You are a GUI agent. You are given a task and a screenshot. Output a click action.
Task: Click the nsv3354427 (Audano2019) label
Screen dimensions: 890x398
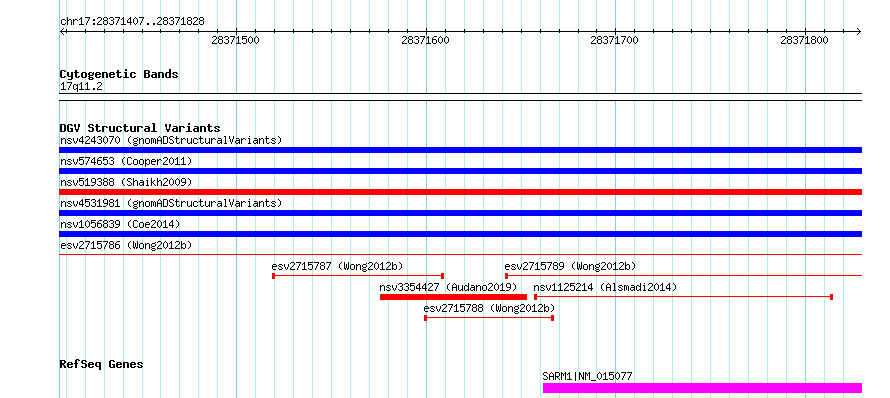click(x=448, y=287)
